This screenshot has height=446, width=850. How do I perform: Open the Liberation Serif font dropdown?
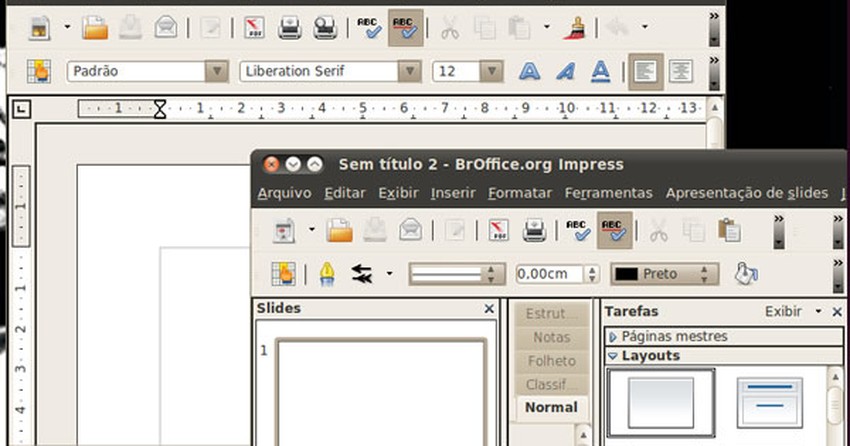point(409,71)
